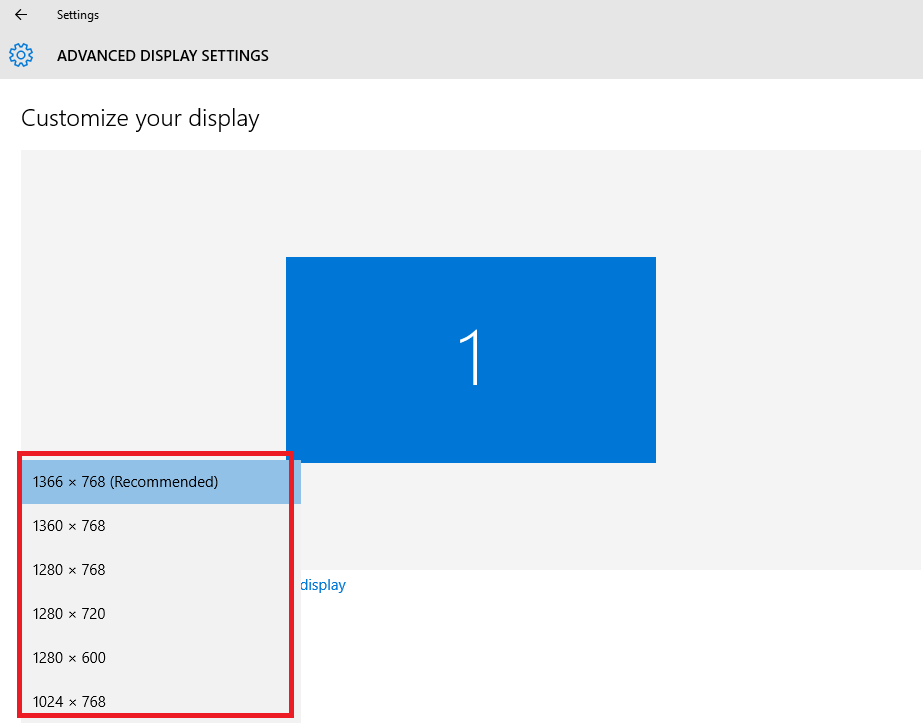This screenshot has height=723, width=923.
Task: Click the ADVANCED DISPLAY SETTINGS header
Action: click(x=162, y=55)
